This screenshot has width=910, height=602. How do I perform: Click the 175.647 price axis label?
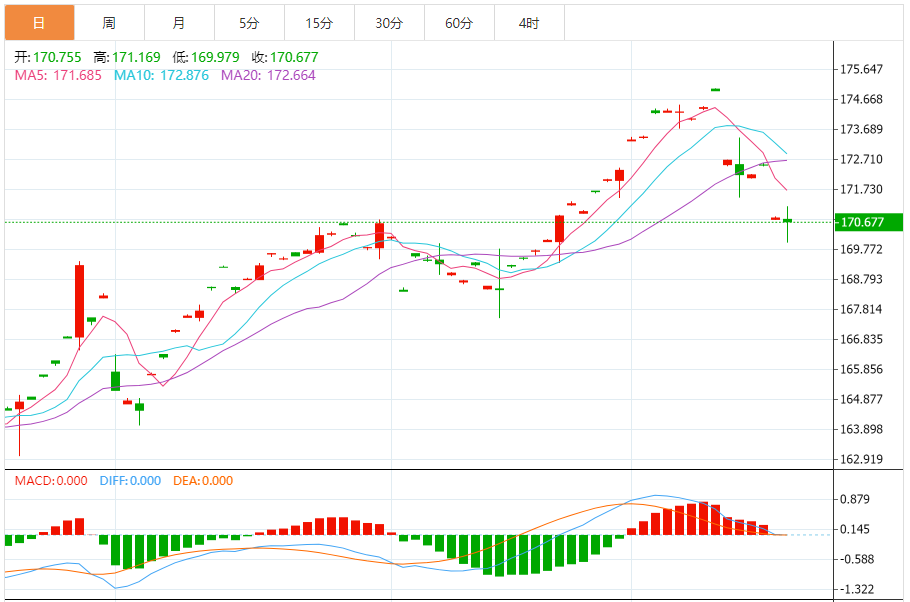[x=862, y=69]
